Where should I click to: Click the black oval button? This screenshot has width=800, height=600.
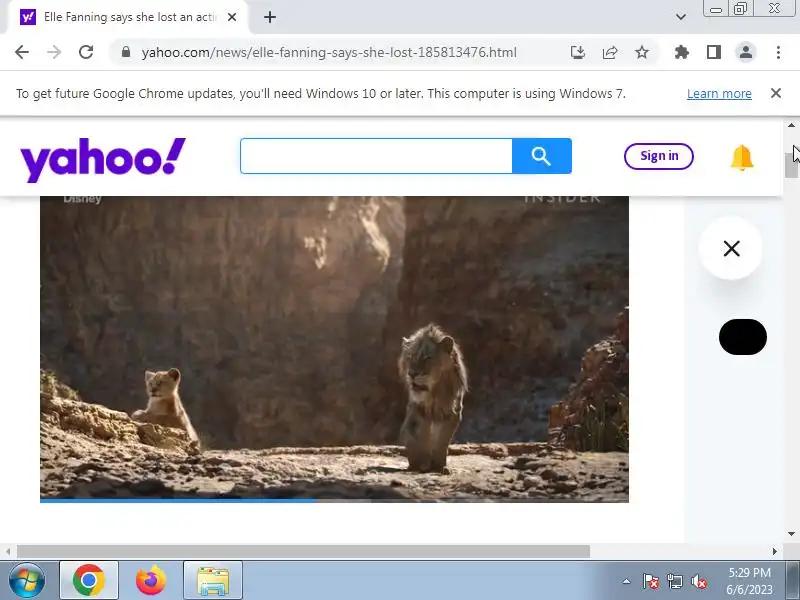point(742,337)
